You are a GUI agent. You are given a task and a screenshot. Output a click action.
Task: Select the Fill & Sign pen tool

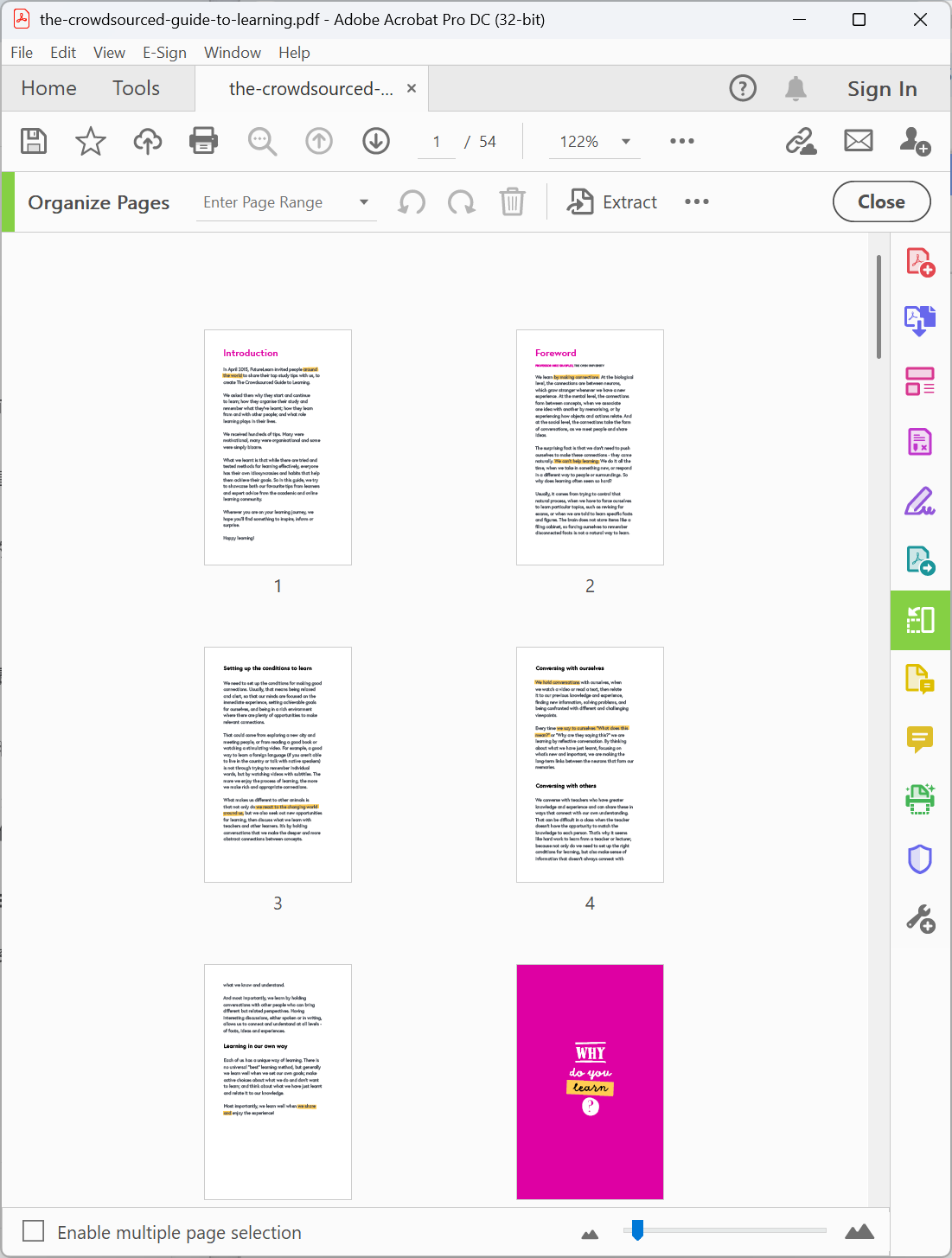pyautogui.click(x=920, y=501)
